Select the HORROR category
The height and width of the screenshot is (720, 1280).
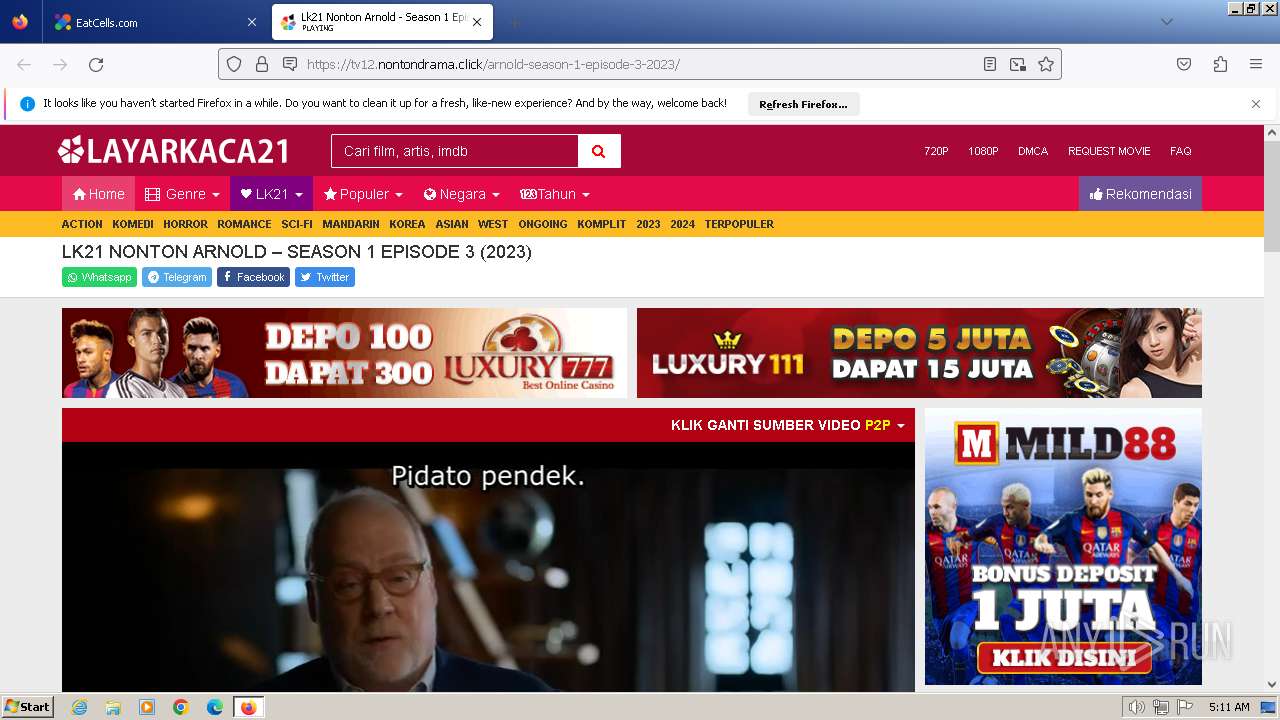(x=185, y=224)
